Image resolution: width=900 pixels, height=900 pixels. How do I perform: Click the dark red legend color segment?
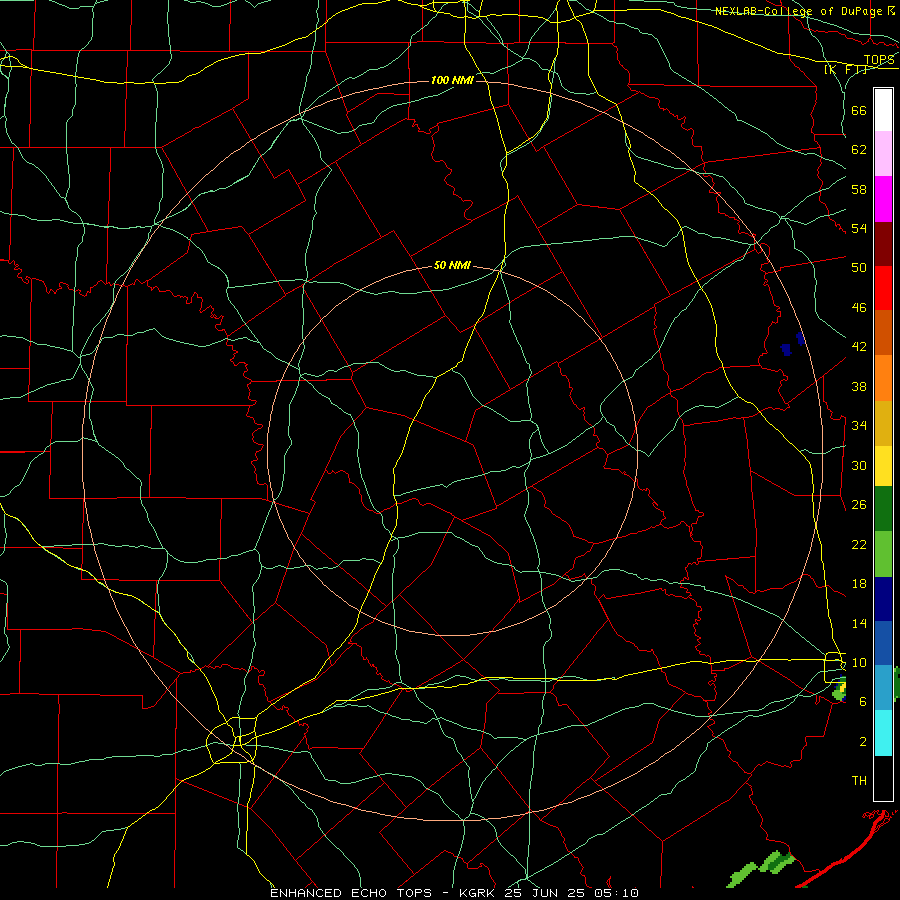[883, 244]
